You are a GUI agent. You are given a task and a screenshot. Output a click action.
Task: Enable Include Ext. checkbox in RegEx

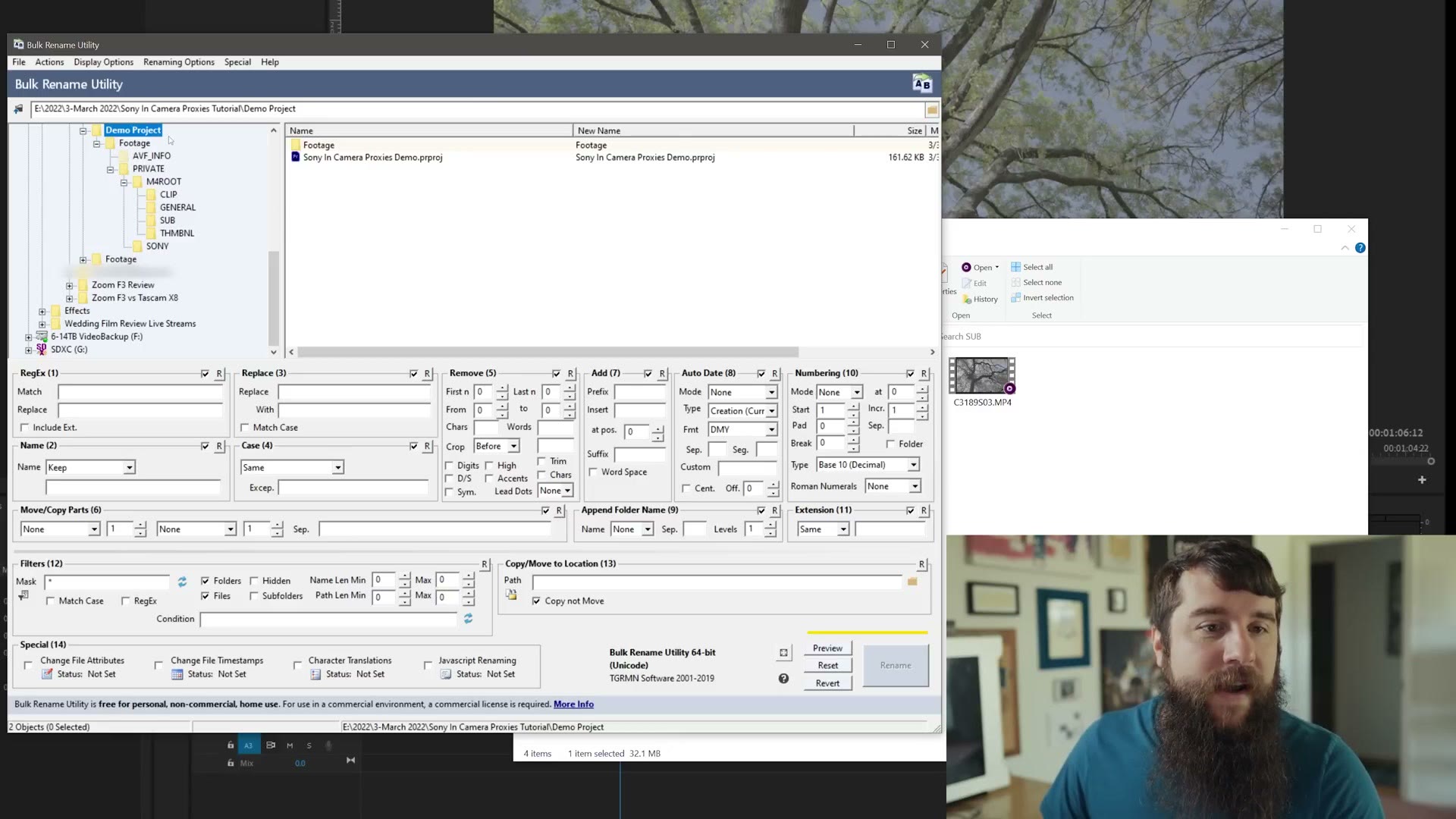pos(24,428)
